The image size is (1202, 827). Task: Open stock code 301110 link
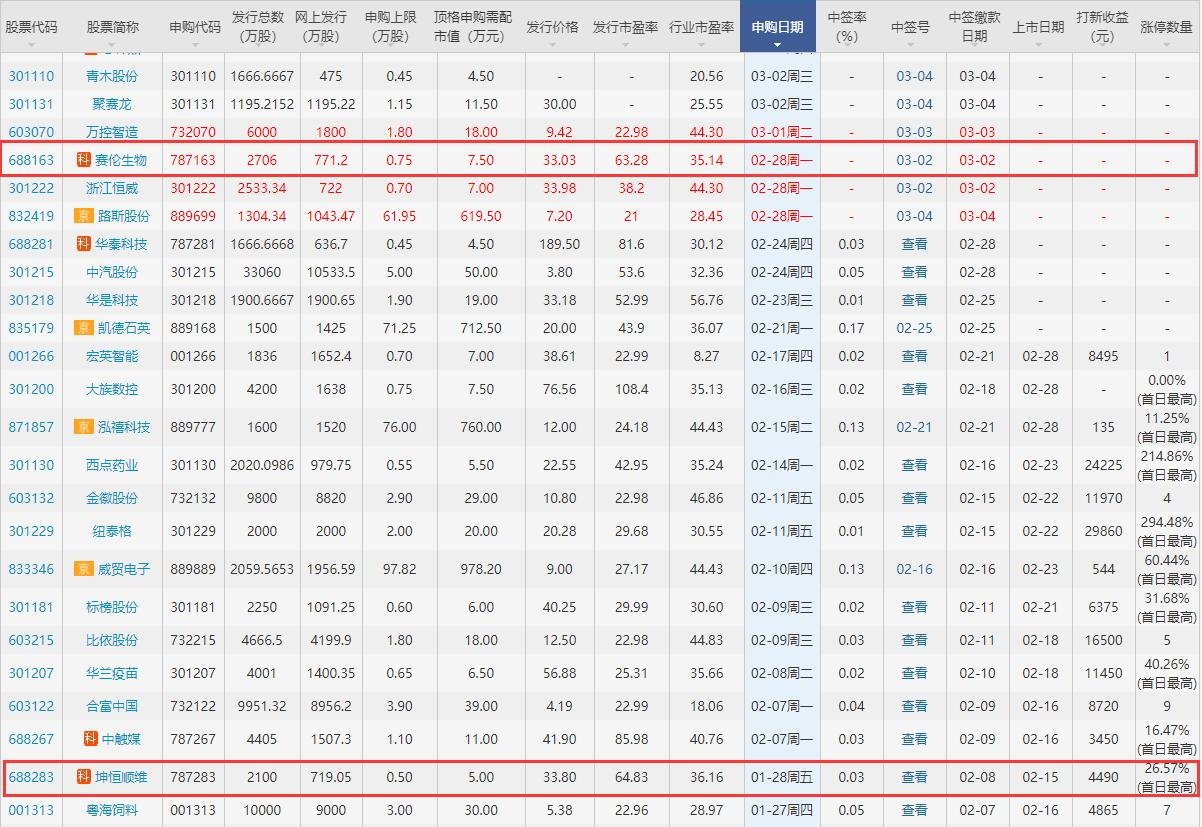(x=32, y=76)
